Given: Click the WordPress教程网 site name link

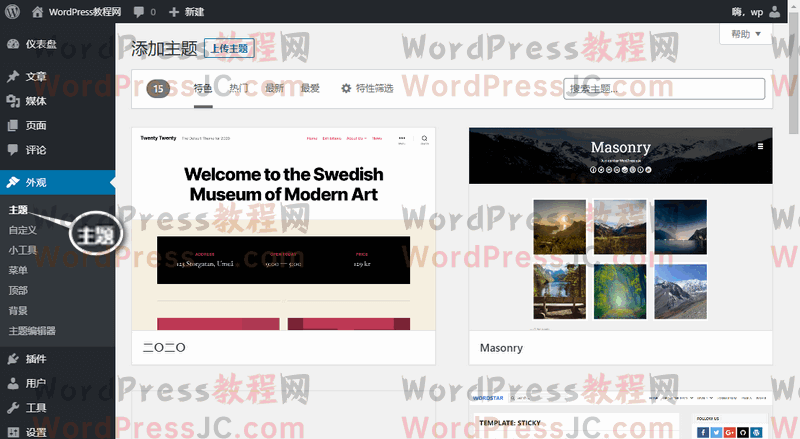Looking at the screenshot, I should pos(85,12).
